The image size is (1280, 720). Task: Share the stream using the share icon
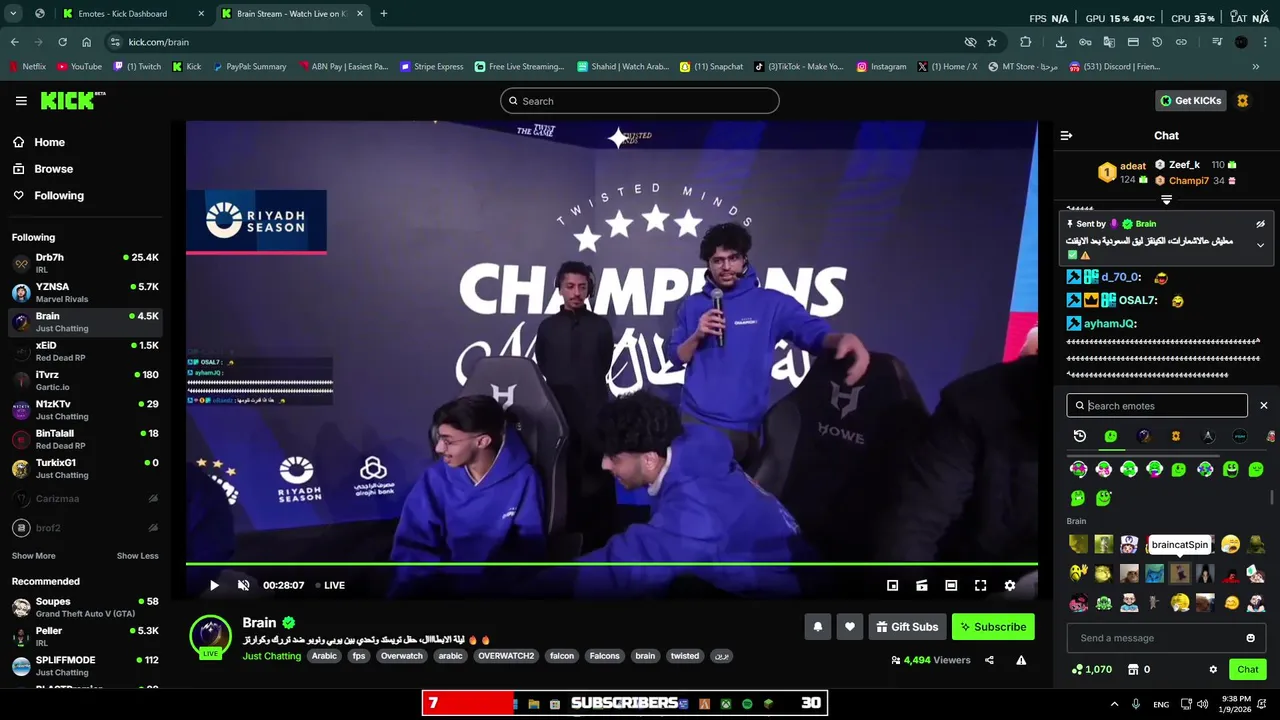click(989, 660)
